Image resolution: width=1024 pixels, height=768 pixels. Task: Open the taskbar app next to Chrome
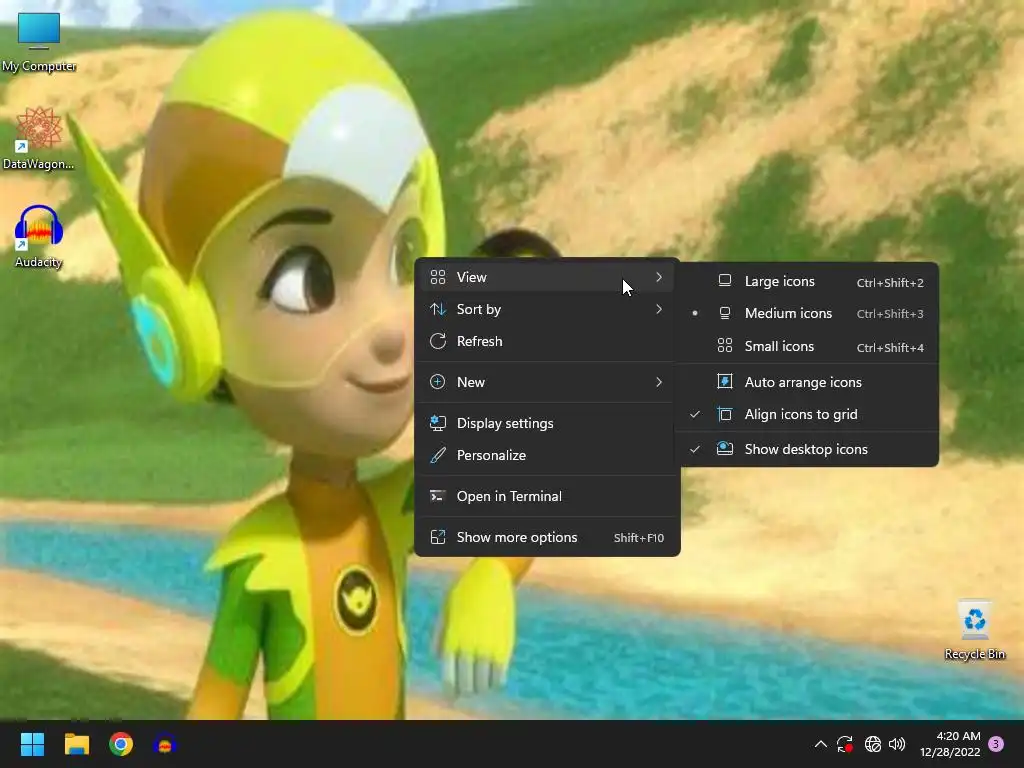(165, 744)
